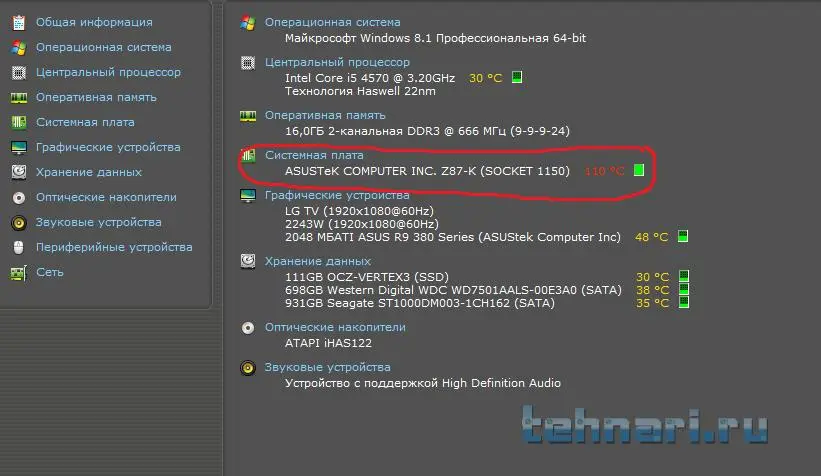Open the Операционная система heading link
The width and height of the screenshot is (821, 476).
click(332, 22)
